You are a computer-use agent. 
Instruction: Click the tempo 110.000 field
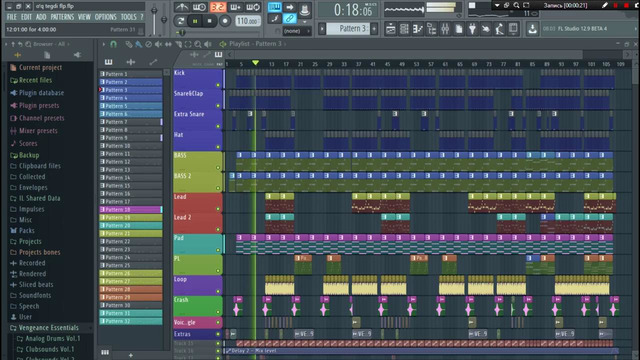247,21
